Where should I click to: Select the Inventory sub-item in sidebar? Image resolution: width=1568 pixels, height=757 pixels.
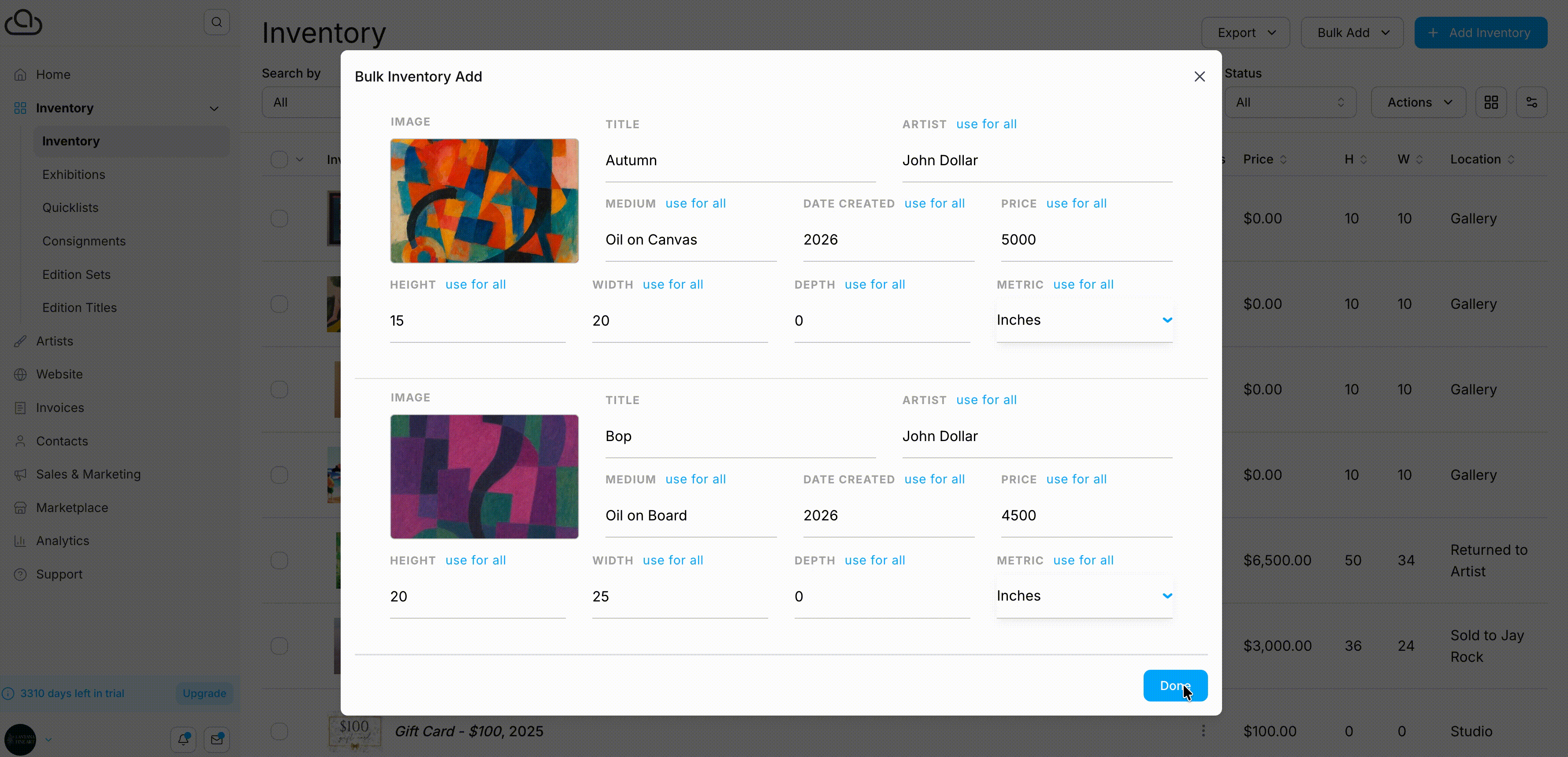point(131,141)
